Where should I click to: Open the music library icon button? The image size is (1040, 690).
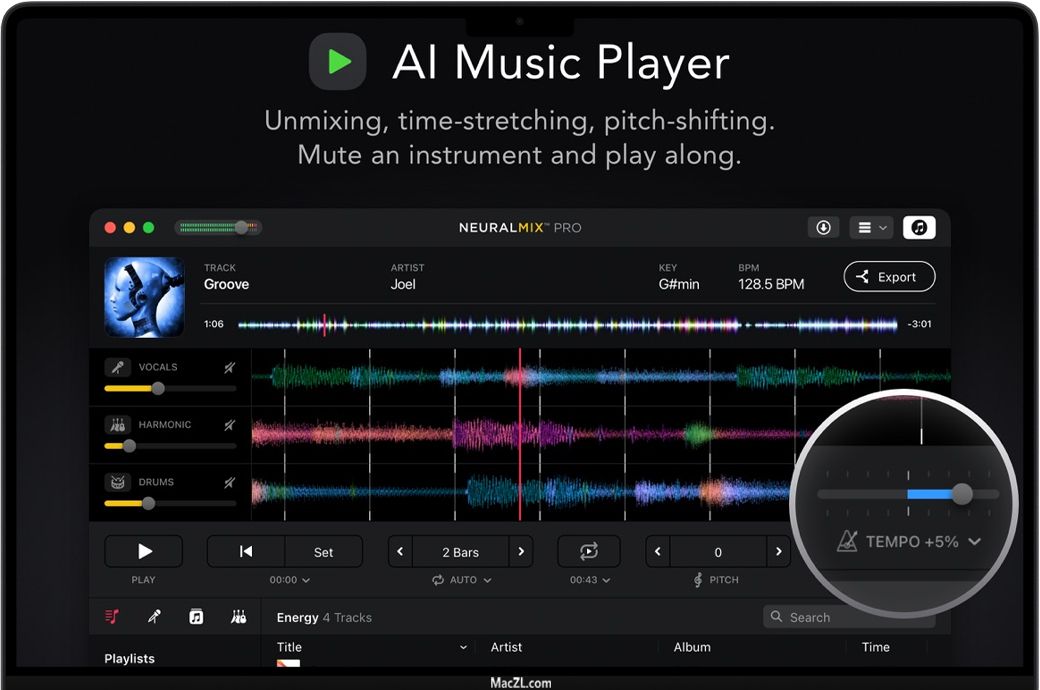918,228
